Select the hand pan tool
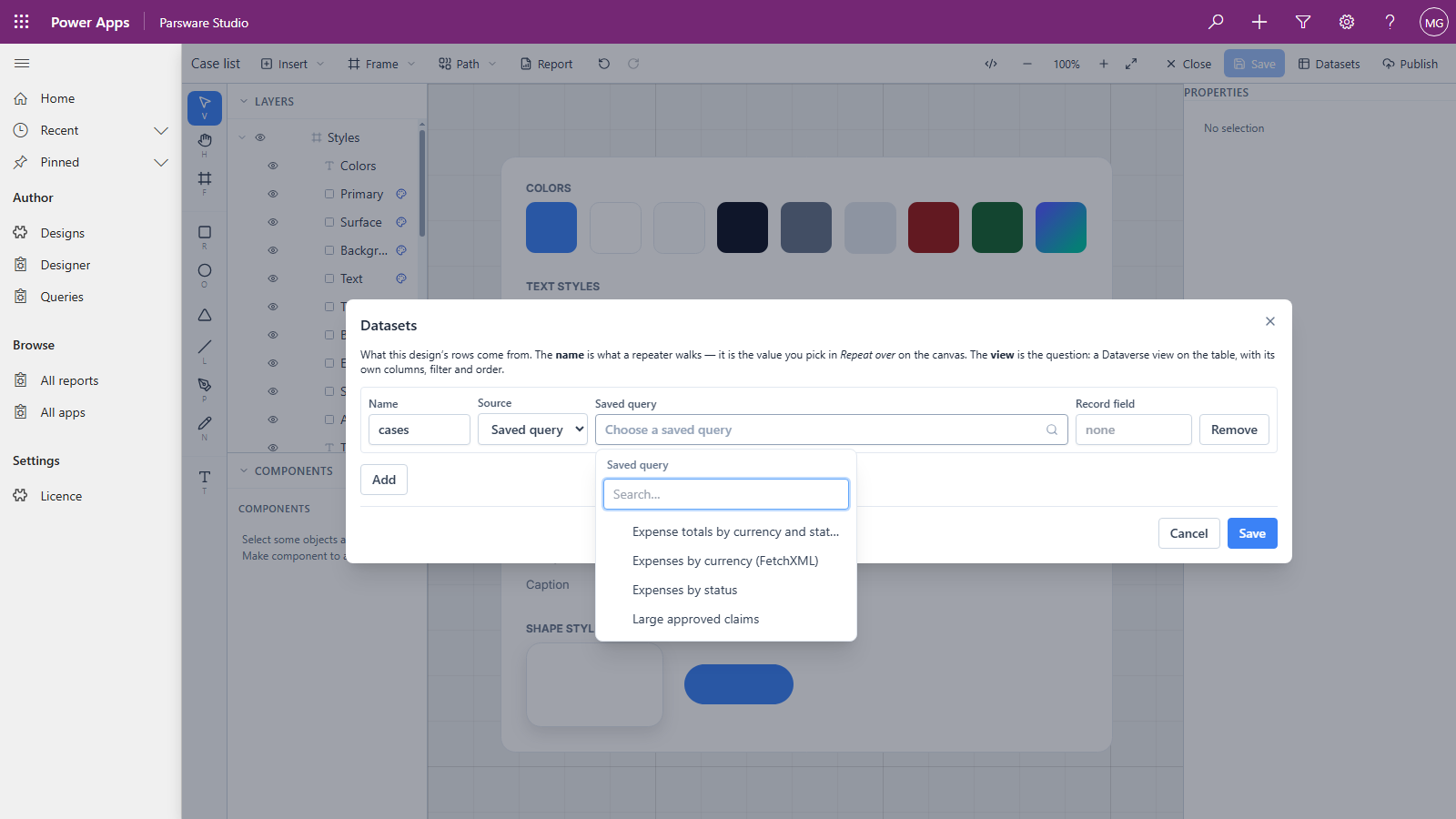 [205, 144]
